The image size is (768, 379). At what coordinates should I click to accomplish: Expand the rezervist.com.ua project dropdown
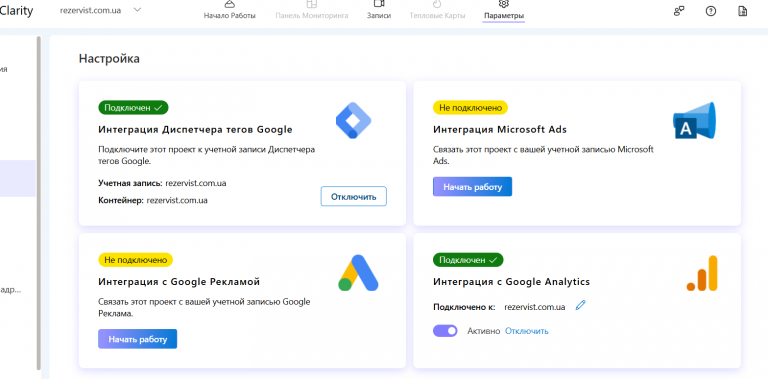(x=137, y=10)
